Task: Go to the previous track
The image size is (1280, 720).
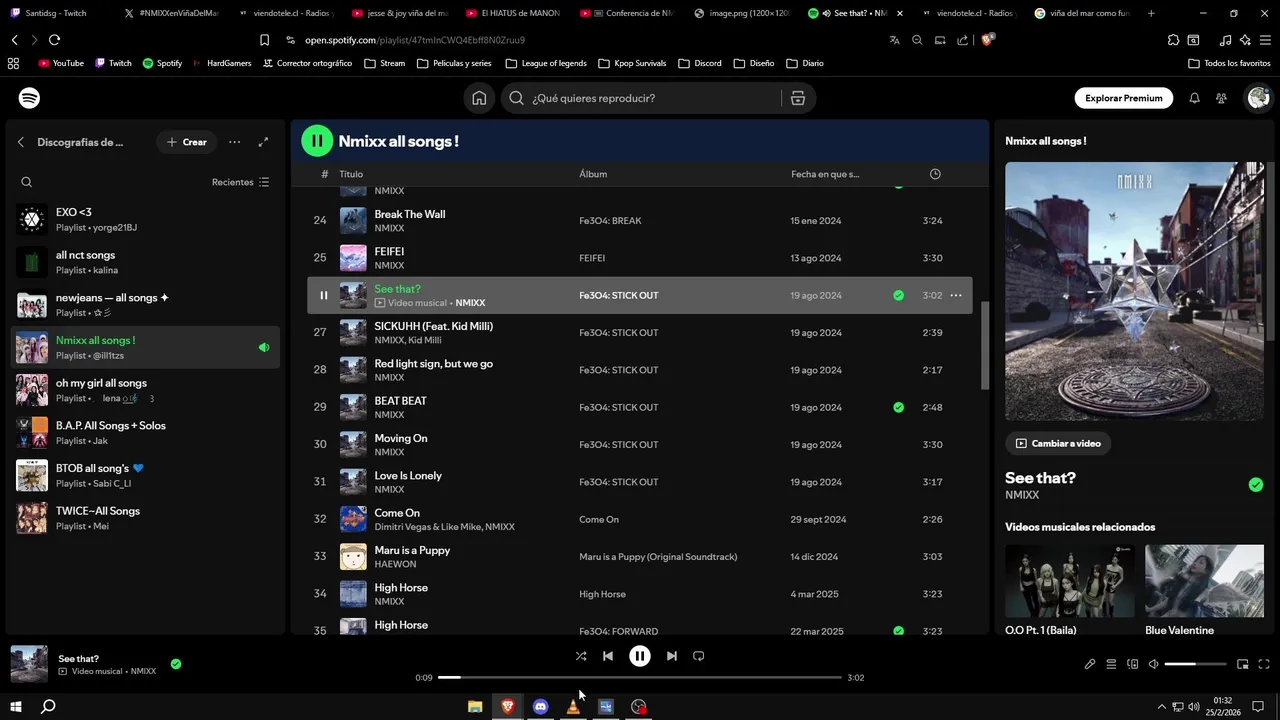Action: [x=608, y=656]
